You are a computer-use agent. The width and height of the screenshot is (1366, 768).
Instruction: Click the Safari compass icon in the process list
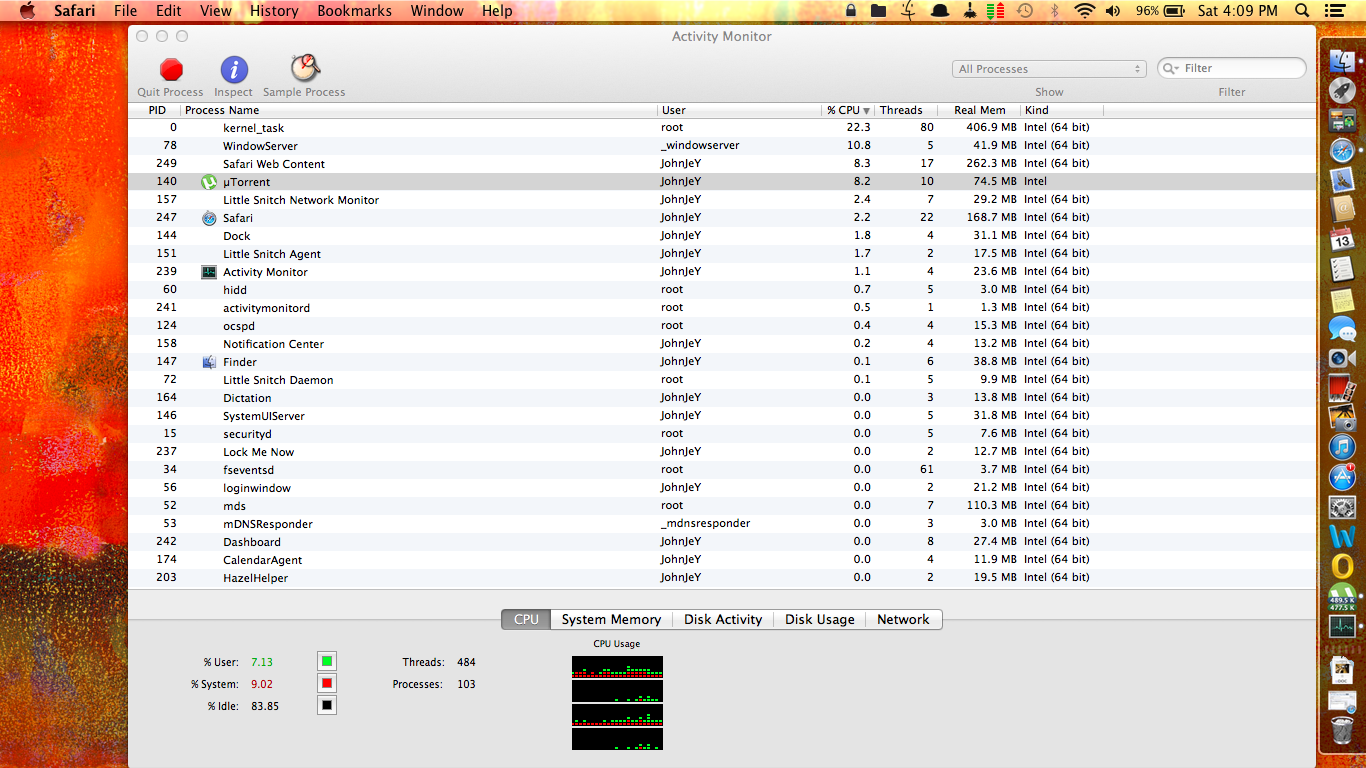click(209, 218)
